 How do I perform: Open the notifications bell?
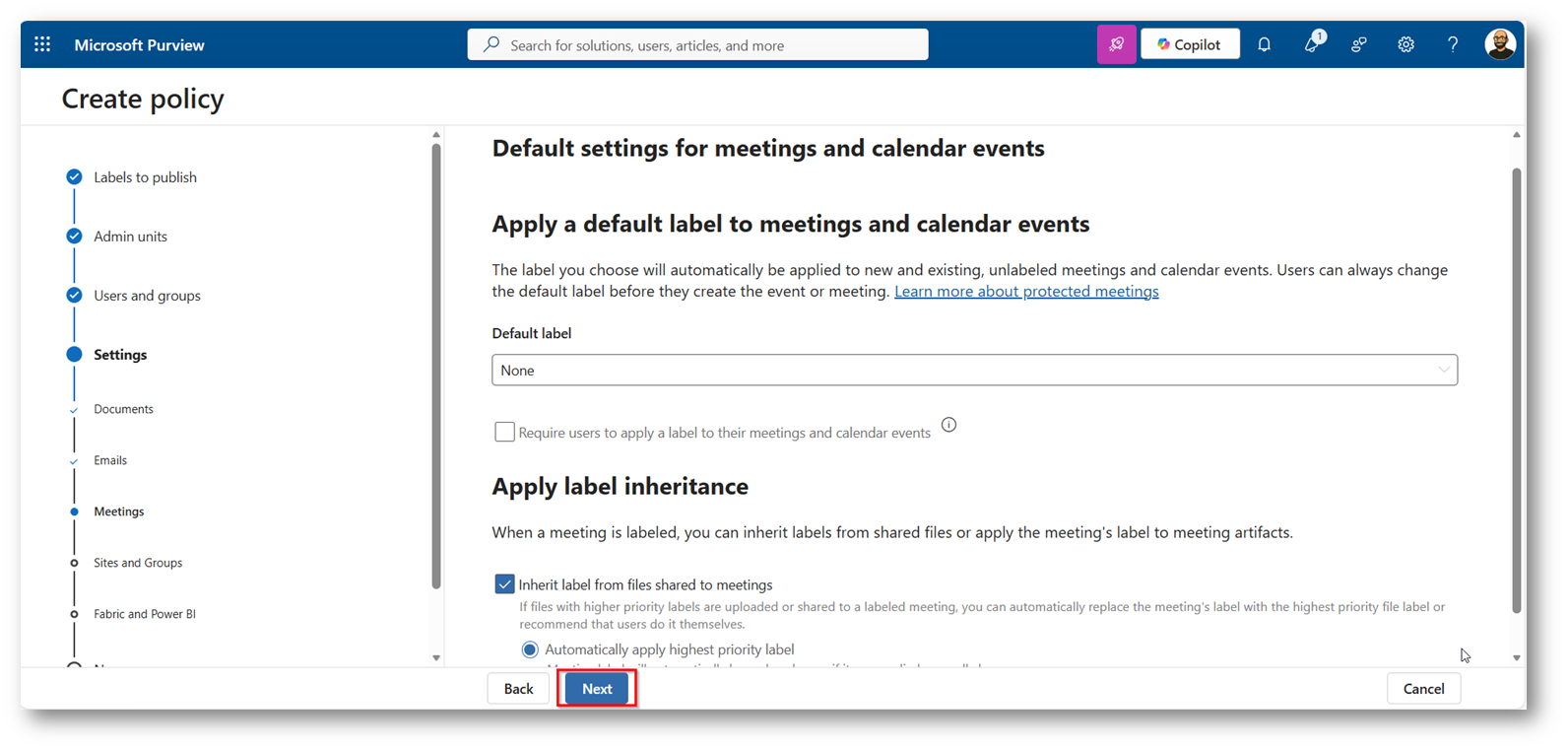pyautogui.click(x=1265, y=44)
